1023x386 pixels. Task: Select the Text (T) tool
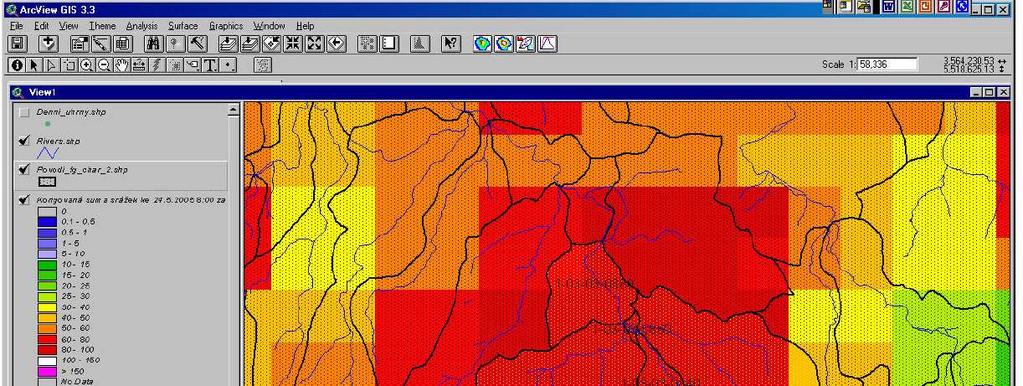[209, 65]
